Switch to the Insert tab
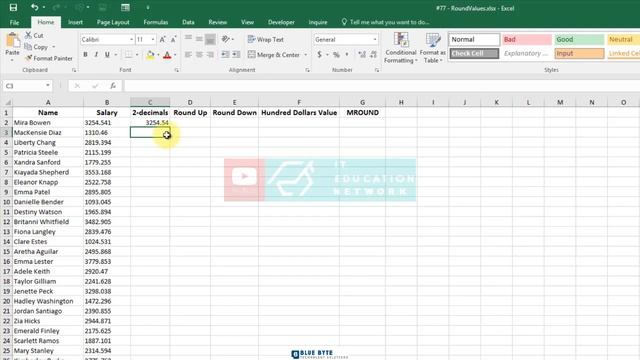 pyautogui.click(x=75, y=22)
